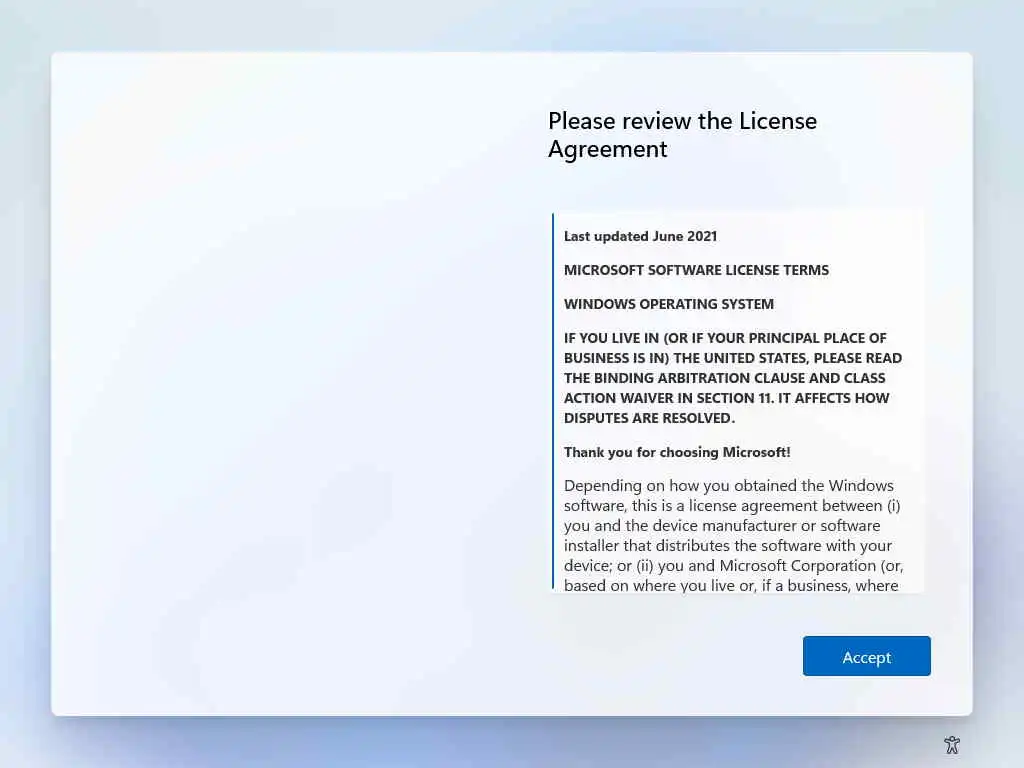The width and height of the screenshot is (1024, 768).
Task: Click 'Thank you for choosing Microsoft!' text
Action: point(677,452)
